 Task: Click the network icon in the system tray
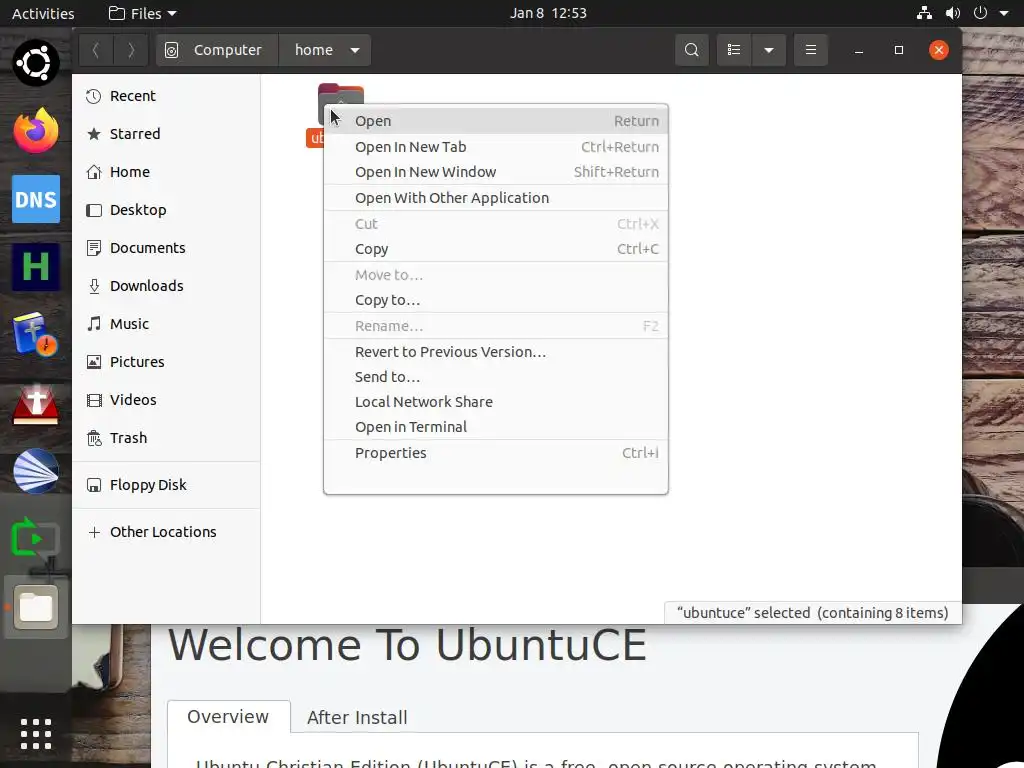point(924,13)
